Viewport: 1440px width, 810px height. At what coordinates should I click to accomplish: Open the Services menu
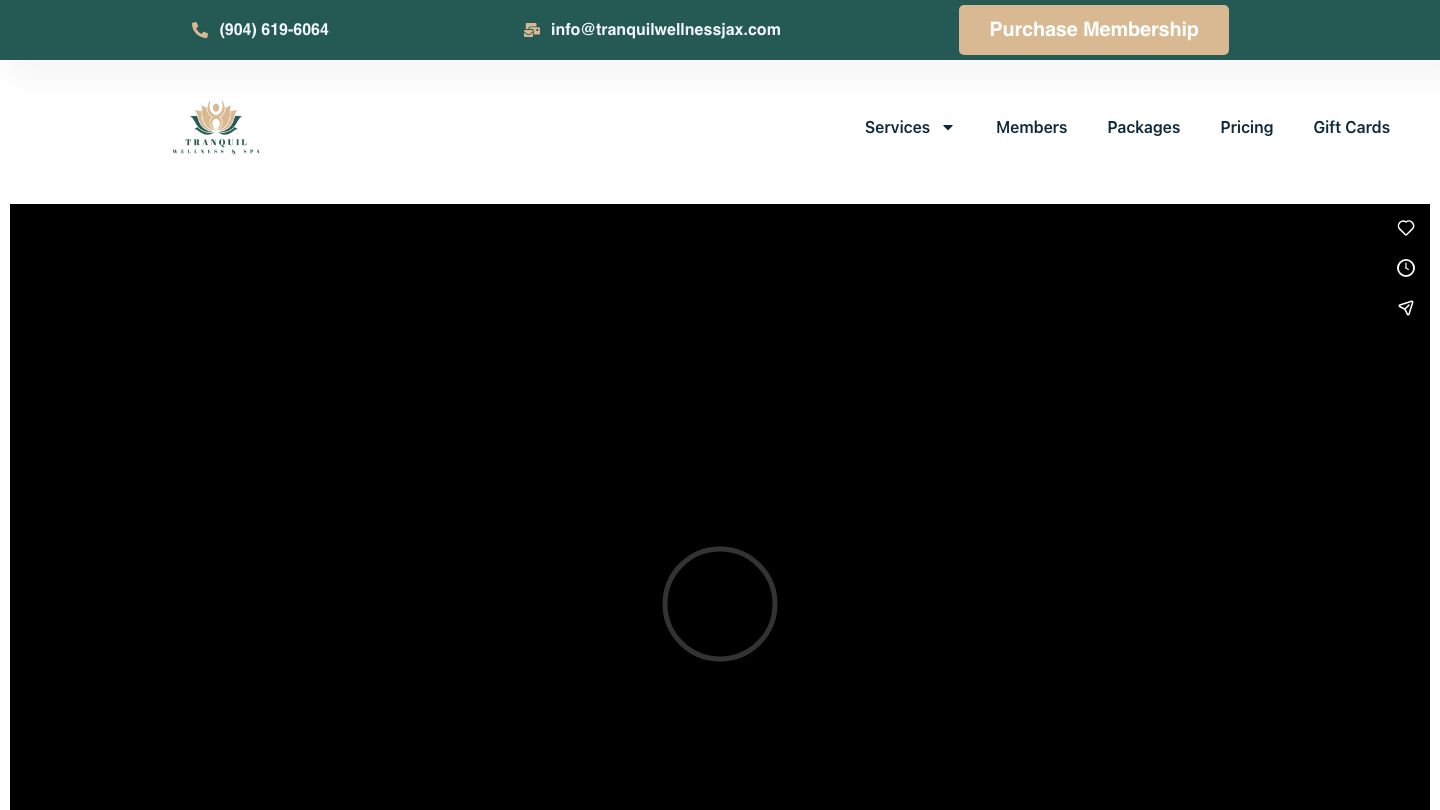point(897,128)
